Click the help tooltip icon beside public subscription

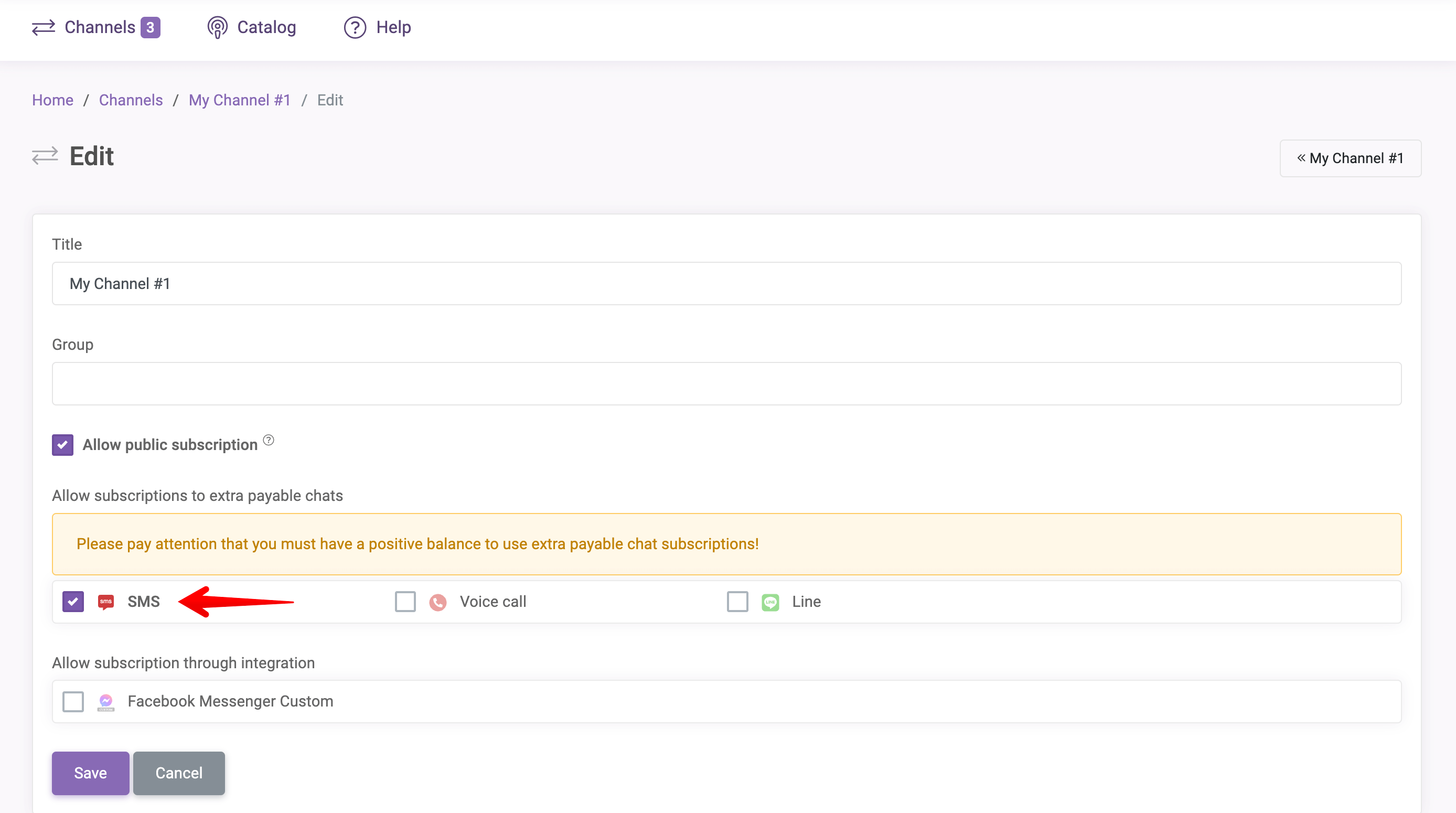[269, 440]
